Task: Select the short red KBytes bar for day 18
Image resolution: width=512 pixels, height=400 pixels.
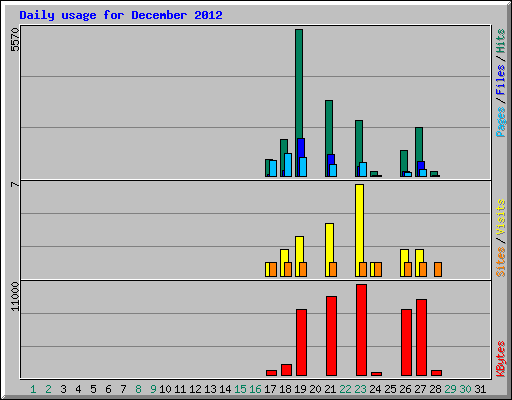Action: pos(286,370)
